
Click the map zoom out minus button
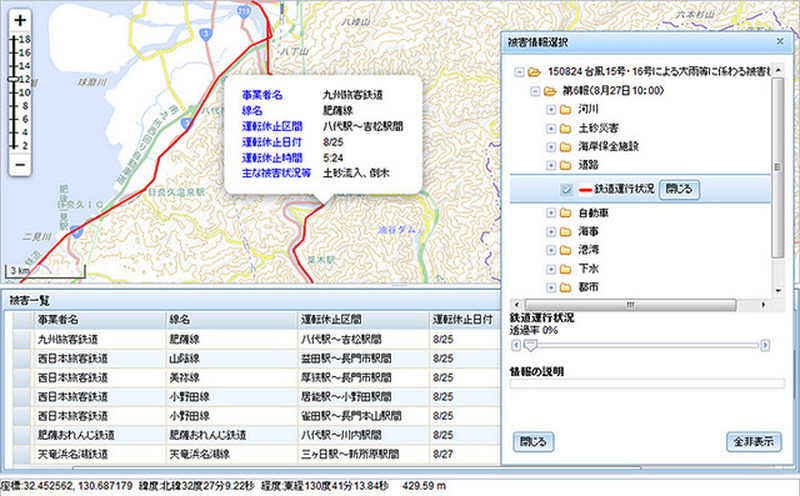(20, 164)
